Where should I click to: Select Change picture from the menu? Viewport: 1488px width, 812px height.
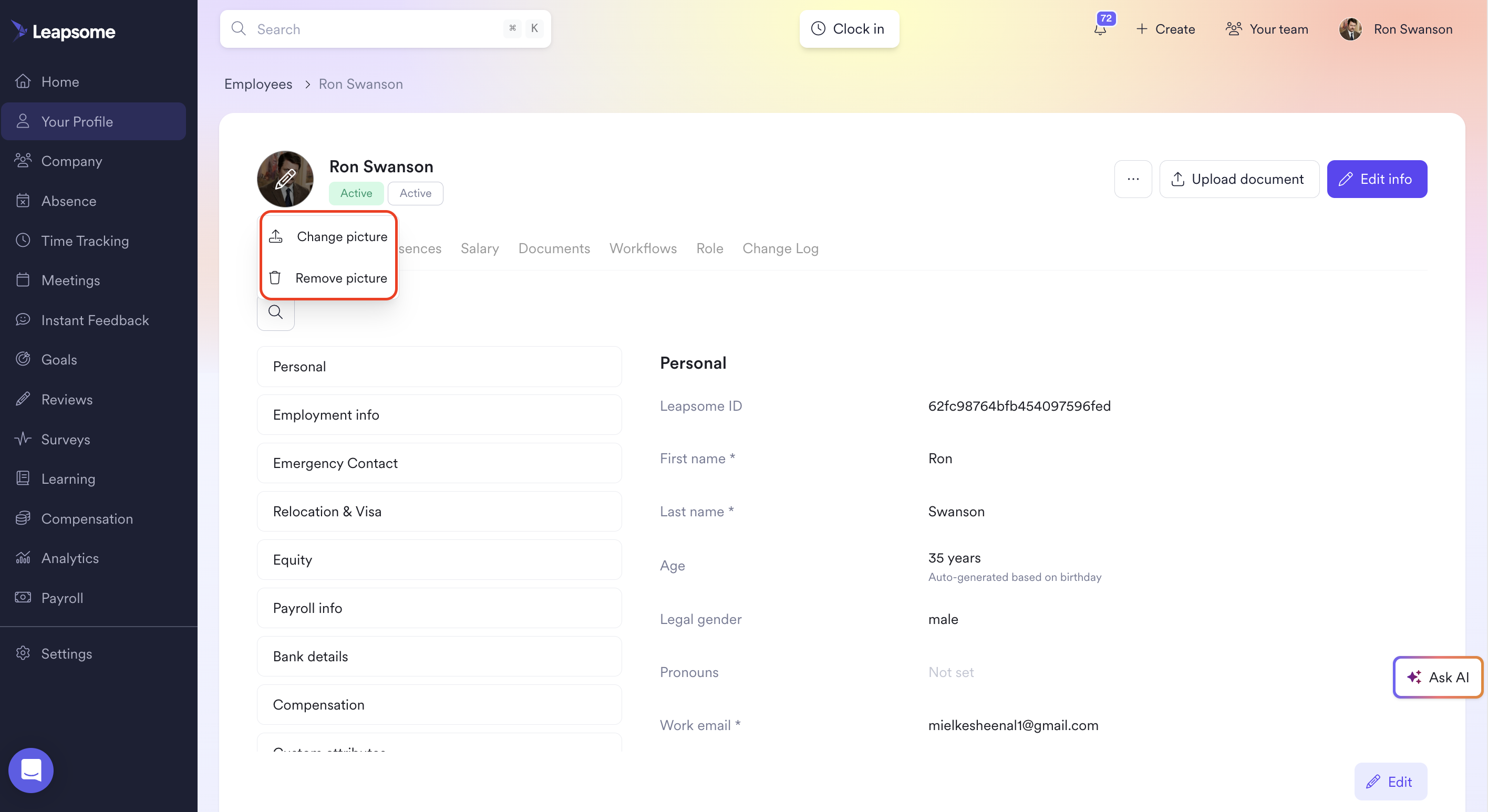[329, 236]
